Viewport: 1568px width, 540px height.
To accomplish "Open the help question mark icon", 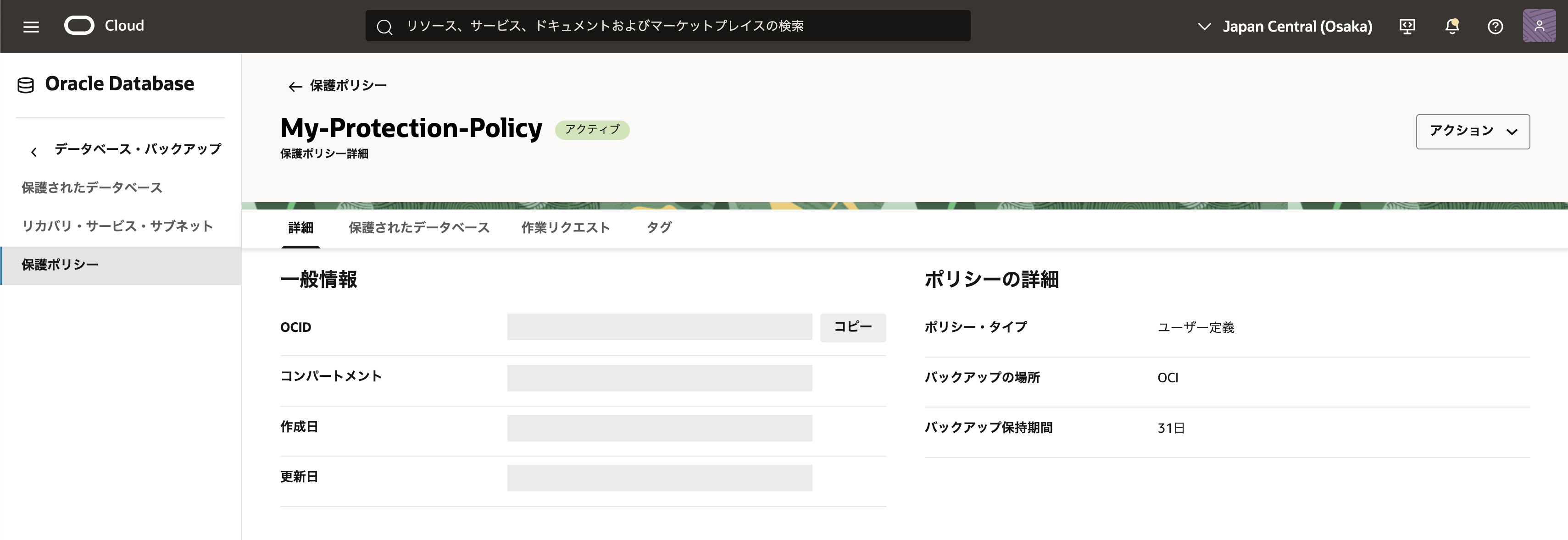I will tap(1495, 26).
